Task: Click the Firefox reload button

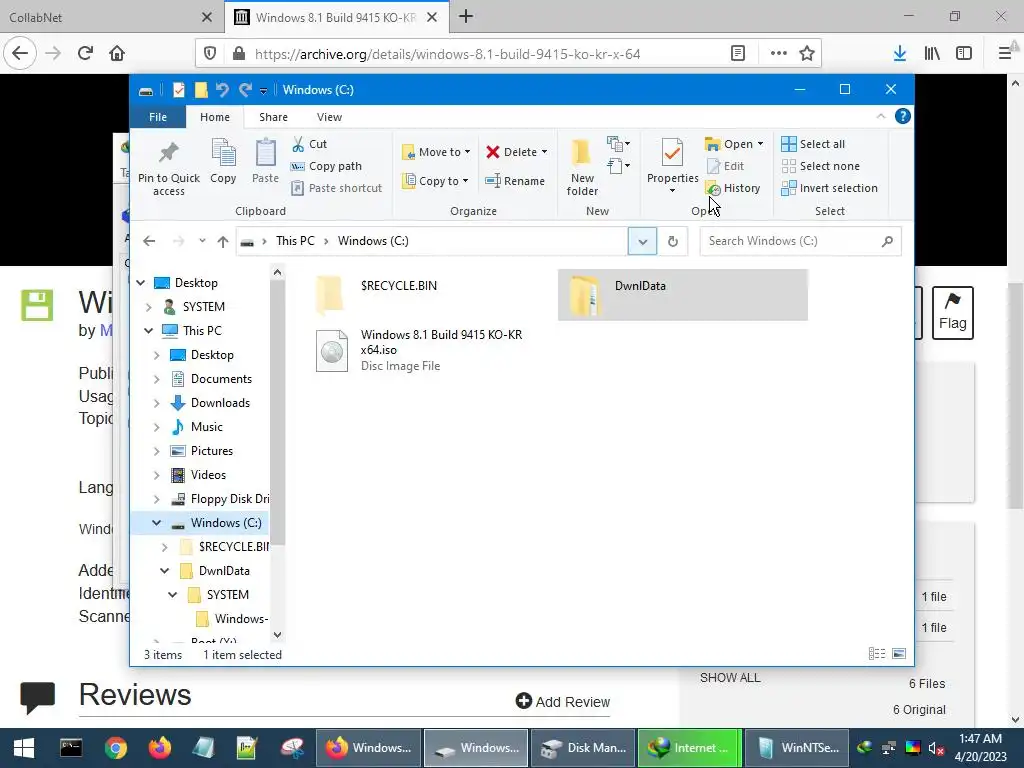Action: (86, 53)
